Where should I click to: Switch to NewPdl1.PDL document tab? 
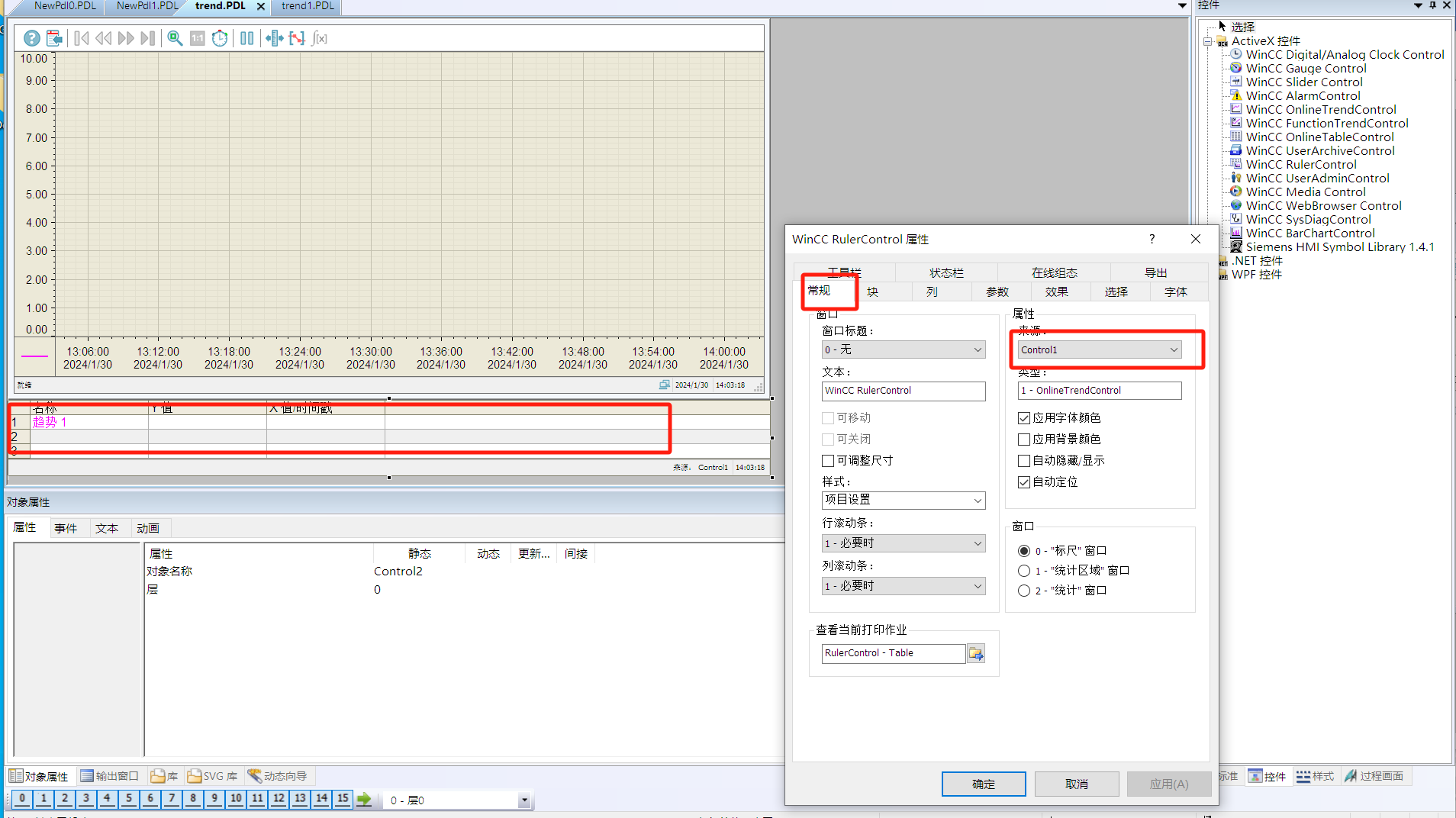147,6
